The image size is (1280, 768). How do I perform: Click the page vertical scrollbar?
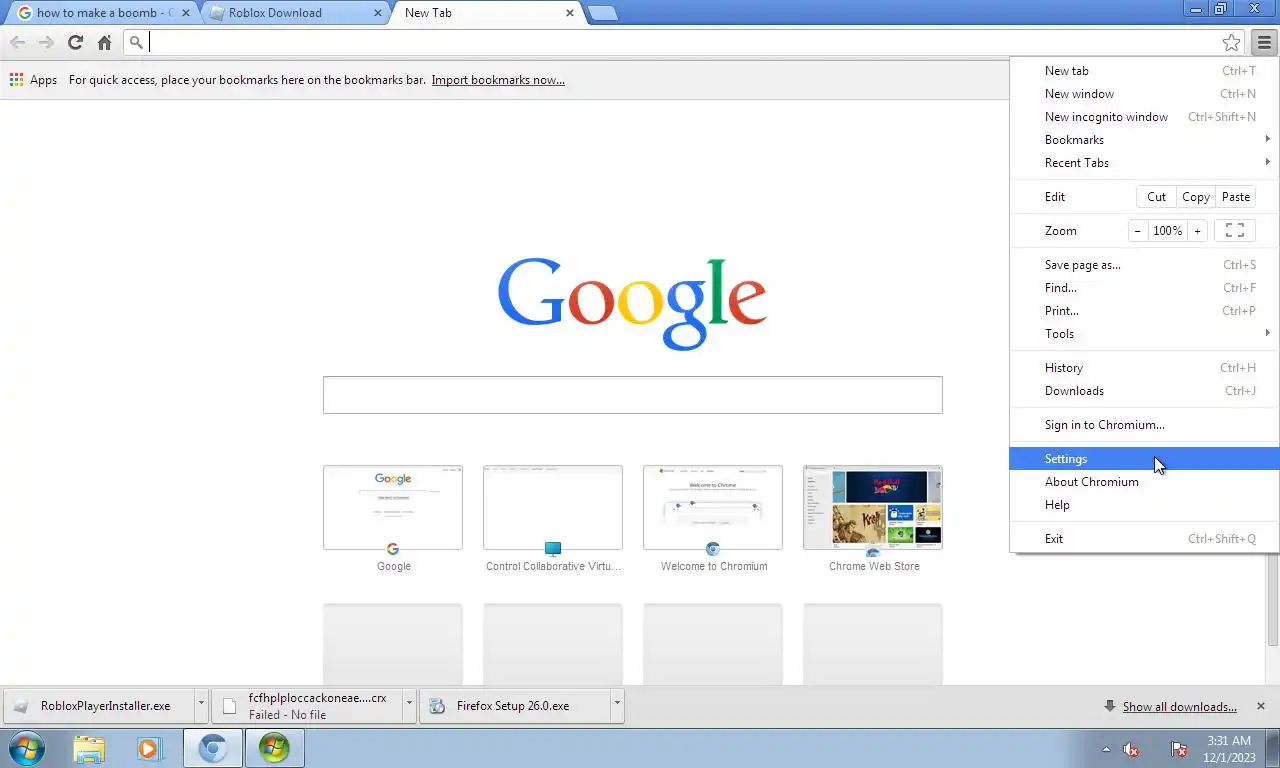pyautogui.click(x=1273, y=600)
